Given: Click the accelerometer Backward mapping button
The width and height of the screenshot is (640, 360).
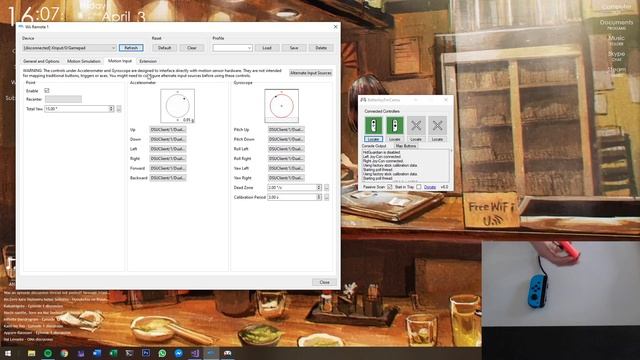Looking at the screenshot, I should [168, 178].
